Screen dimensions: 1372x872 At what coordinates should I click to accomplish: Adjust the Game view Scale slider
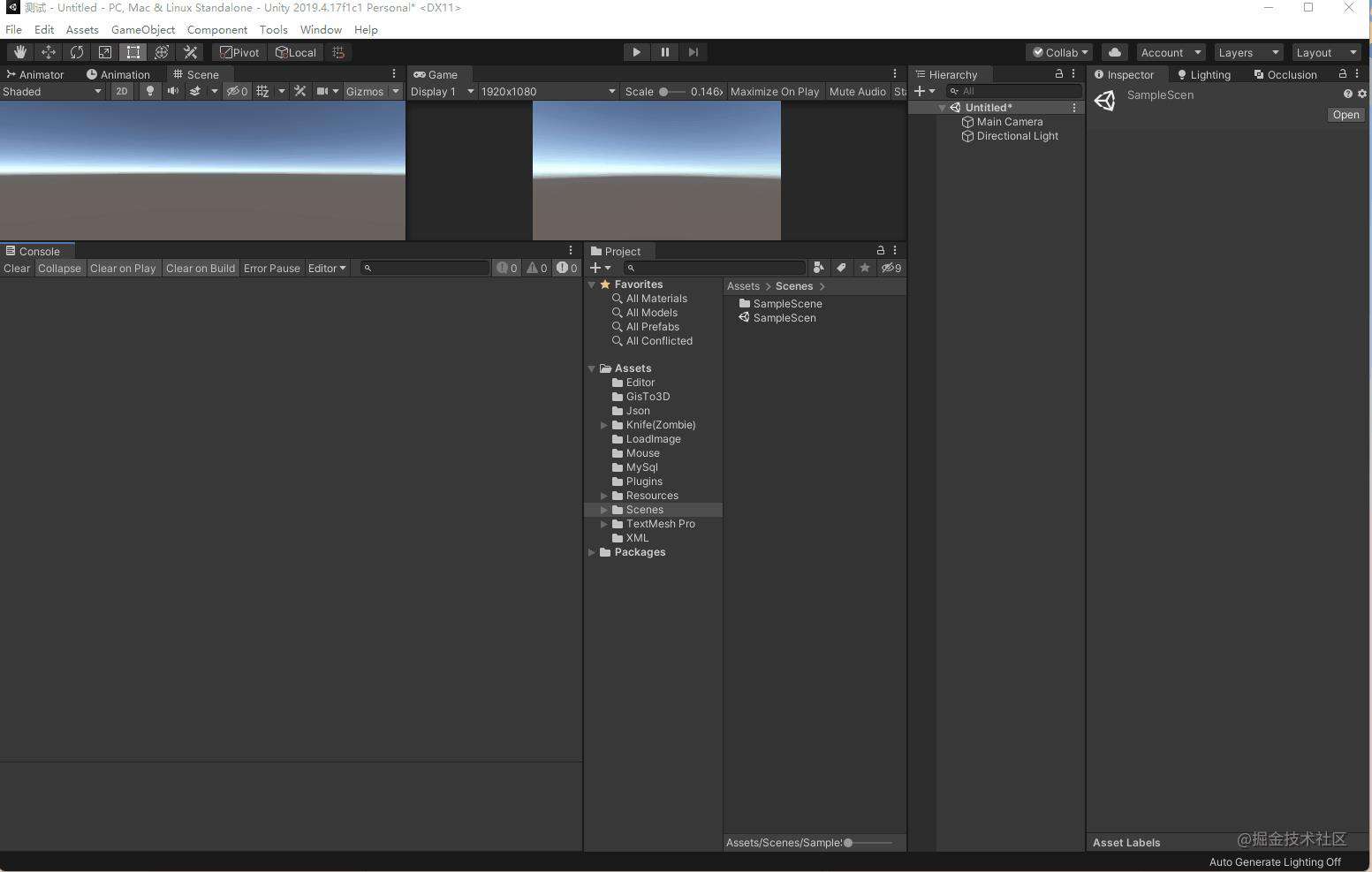coord(671,91)
